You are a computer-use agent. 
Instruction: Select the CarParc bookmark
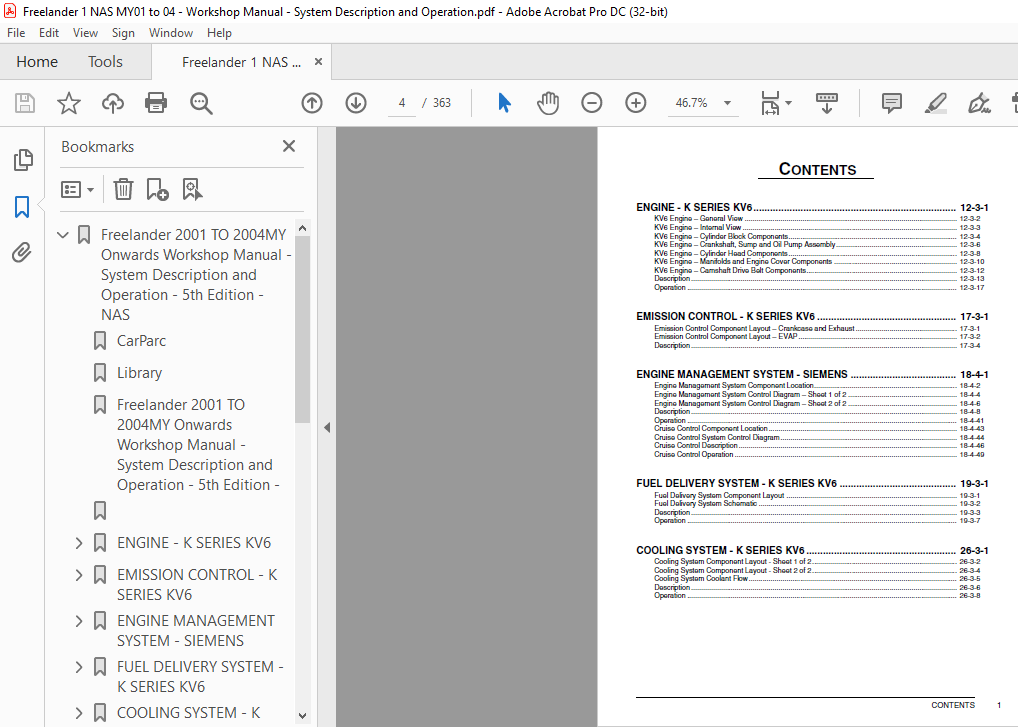point(141,341)
